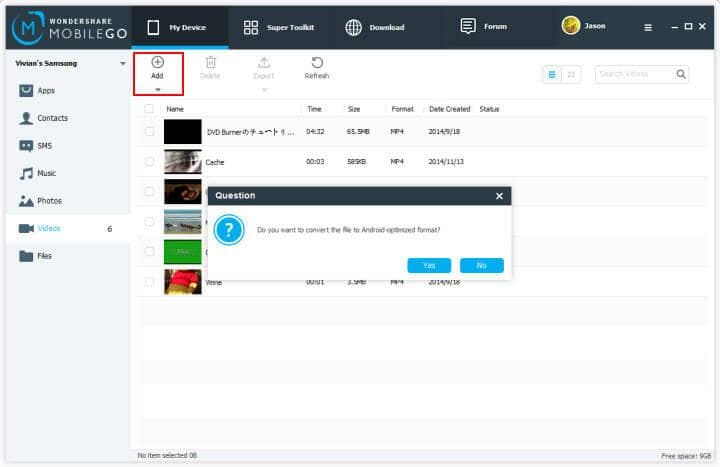Expand the Add dropdown arrow
This screenshot has width=720, height=467.
click(x=158, y=90)
